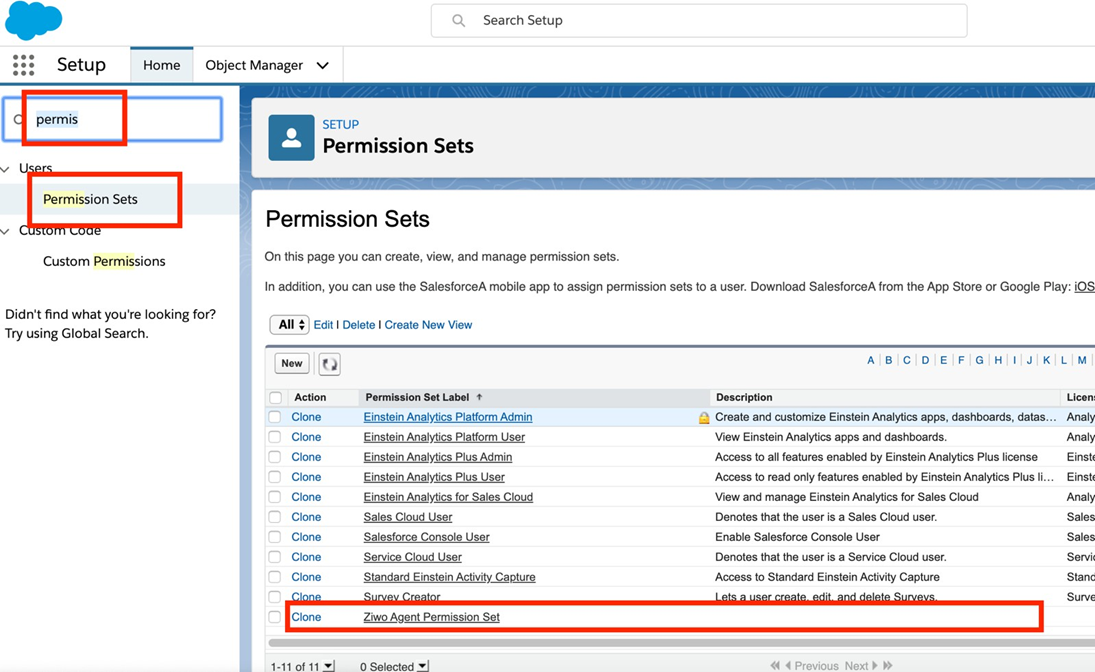Collapse the Custom Code section in sidebar
This screenshot has height=672, width=1095.
point(6,231)
